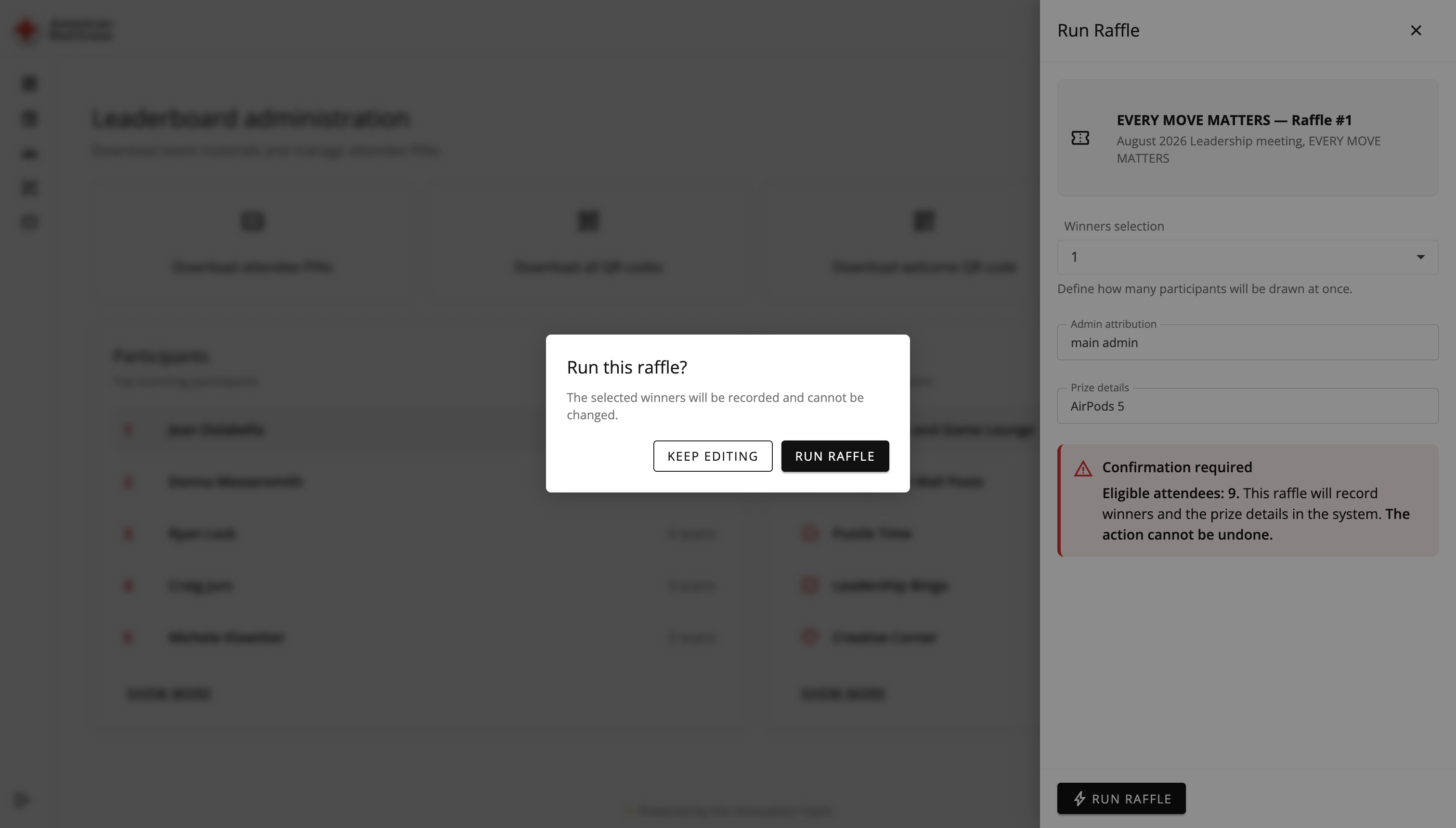This screenshot has width=1456, height=828.
Task: Choose Keep Editing in the dialog
Action: pyautogui.click(x=713, y=456)
